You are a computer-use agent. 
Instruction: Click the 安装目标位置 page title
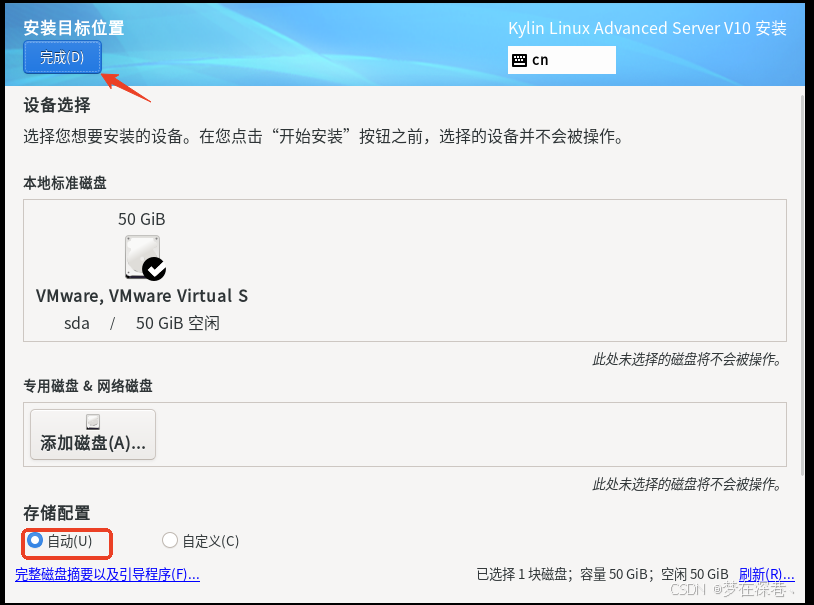[74, 28]
